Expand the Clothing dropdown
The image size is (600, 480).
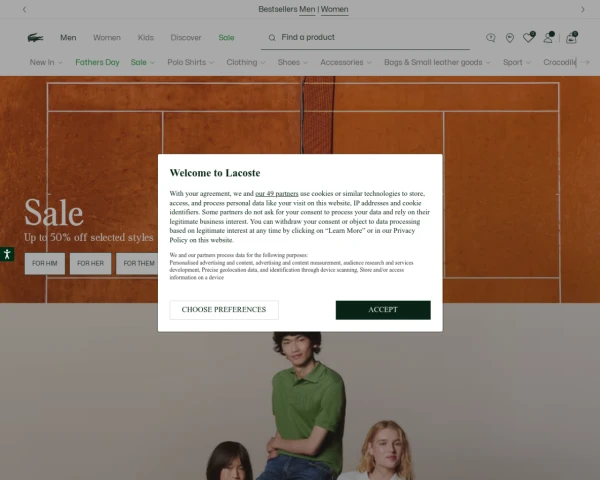(x=246, y=62)
